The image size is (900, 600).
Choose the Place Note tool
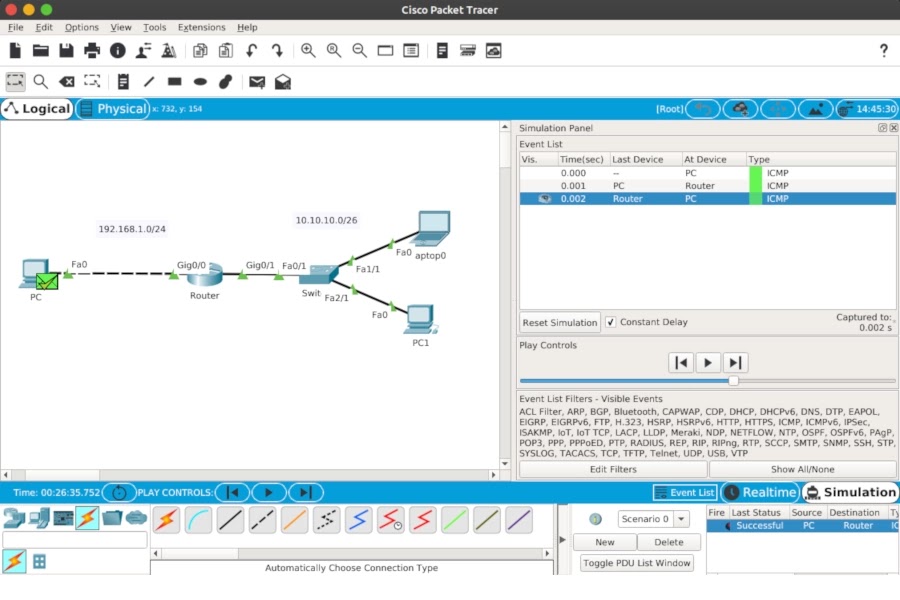123,82
